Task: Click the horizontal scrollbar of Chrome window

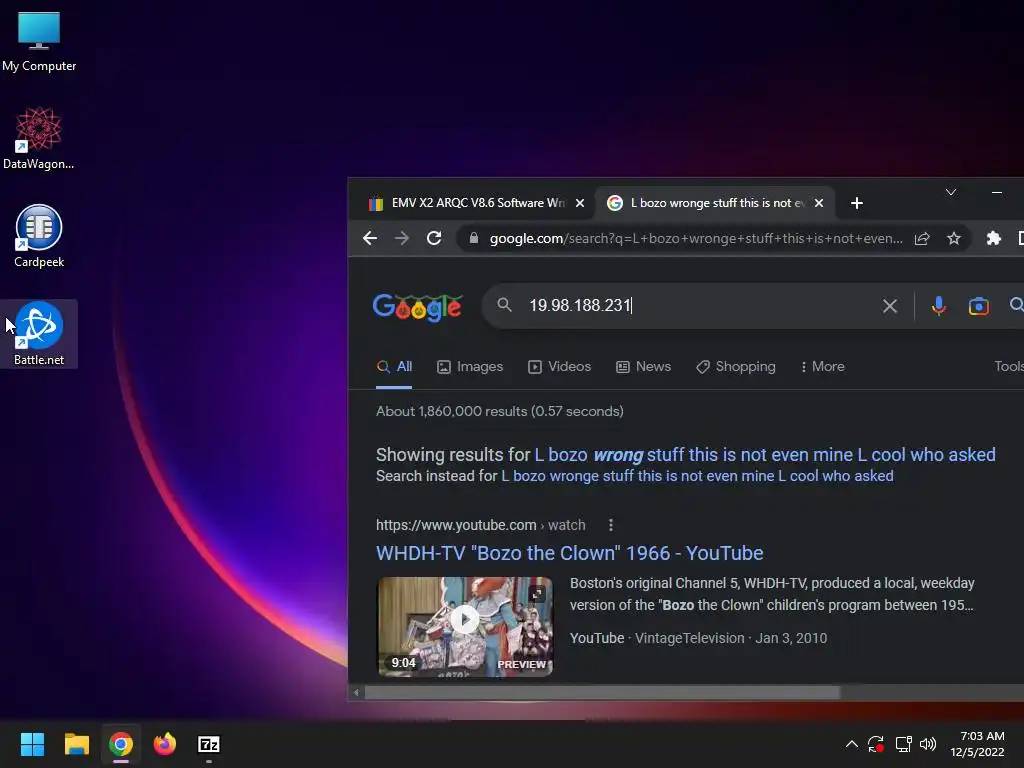Action: coord(602,692)
